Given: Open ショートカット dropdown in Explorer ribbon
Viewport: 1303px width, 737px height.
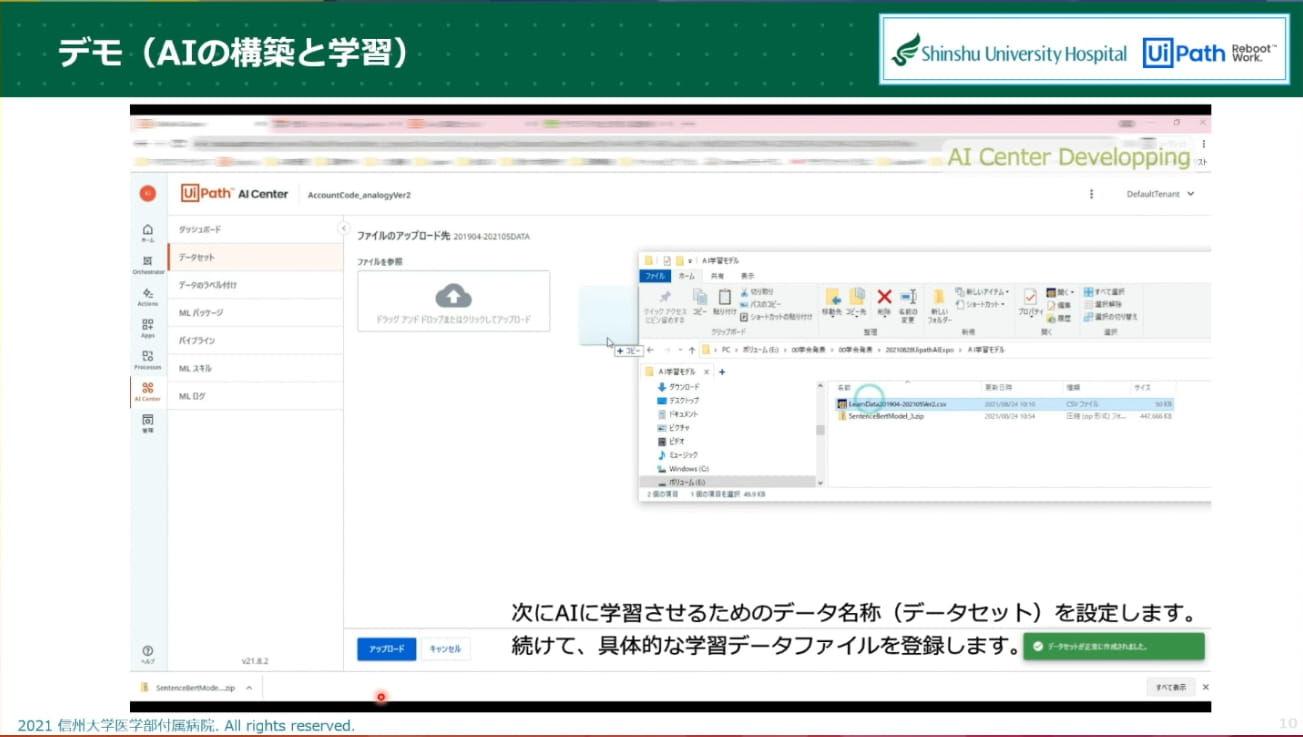Looking at the screenshot, I should 980,304.
